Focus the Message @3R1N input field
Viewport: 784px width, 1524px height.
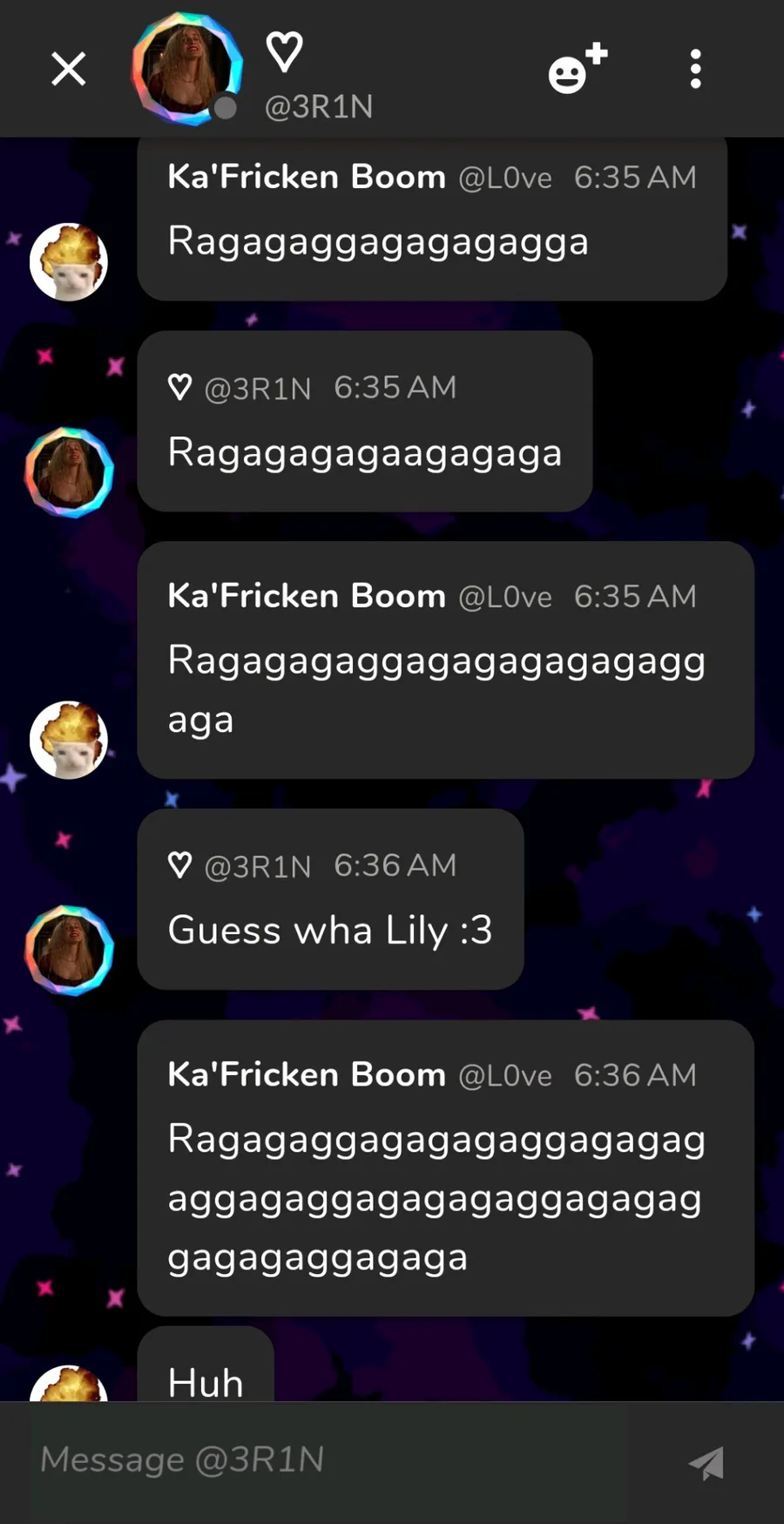point(329,1460)
